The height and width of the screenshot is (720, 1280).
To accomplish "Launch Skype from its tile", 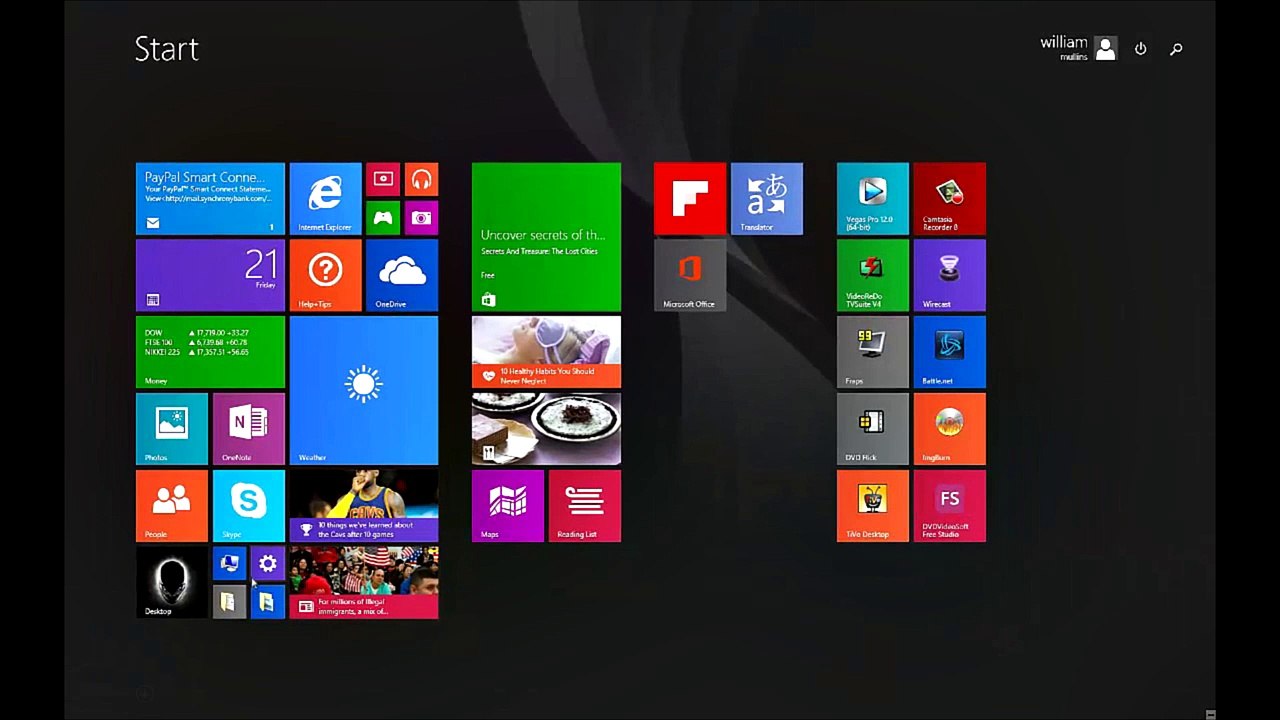I will coord(249,506).
